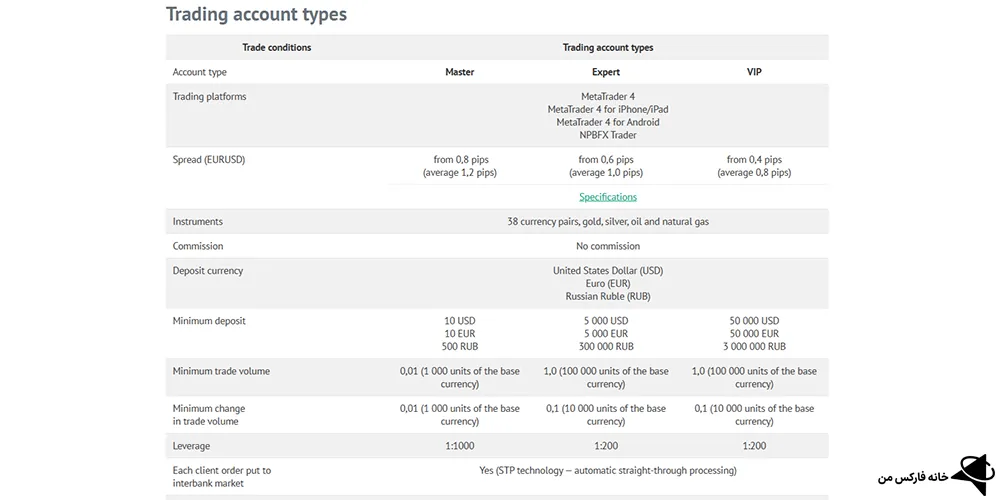1000x500 pixels.
Task: Click the Minimum trade volume row label
Action: (x=221, y=371)
